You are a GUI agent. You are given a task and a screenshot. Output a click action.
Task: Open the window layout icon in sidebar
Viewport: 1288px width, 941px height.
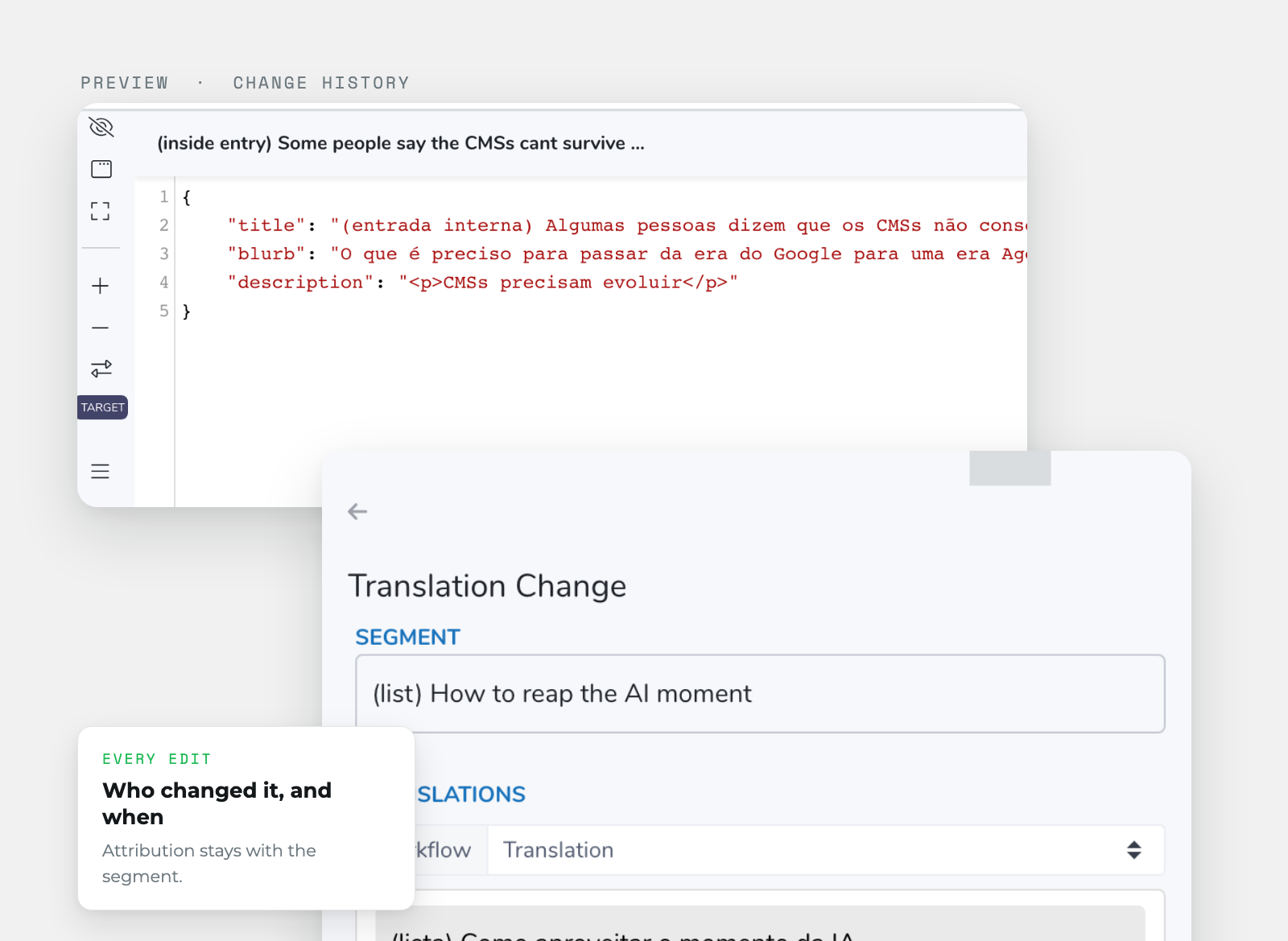click(101, 169)
